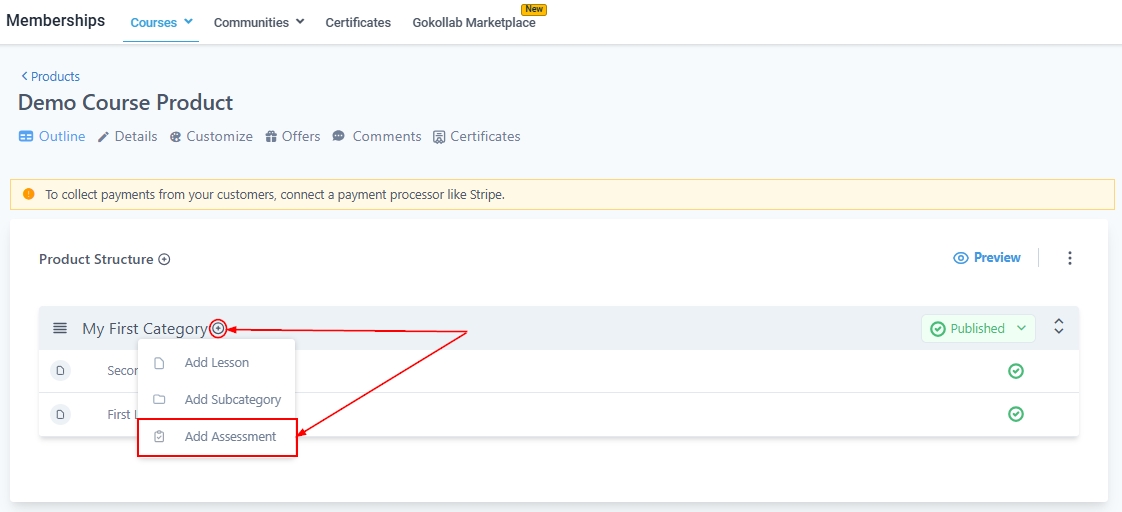Click the Demo Course Product title
The width and height of the screenshot is (1122, 512).
(125, 102)
